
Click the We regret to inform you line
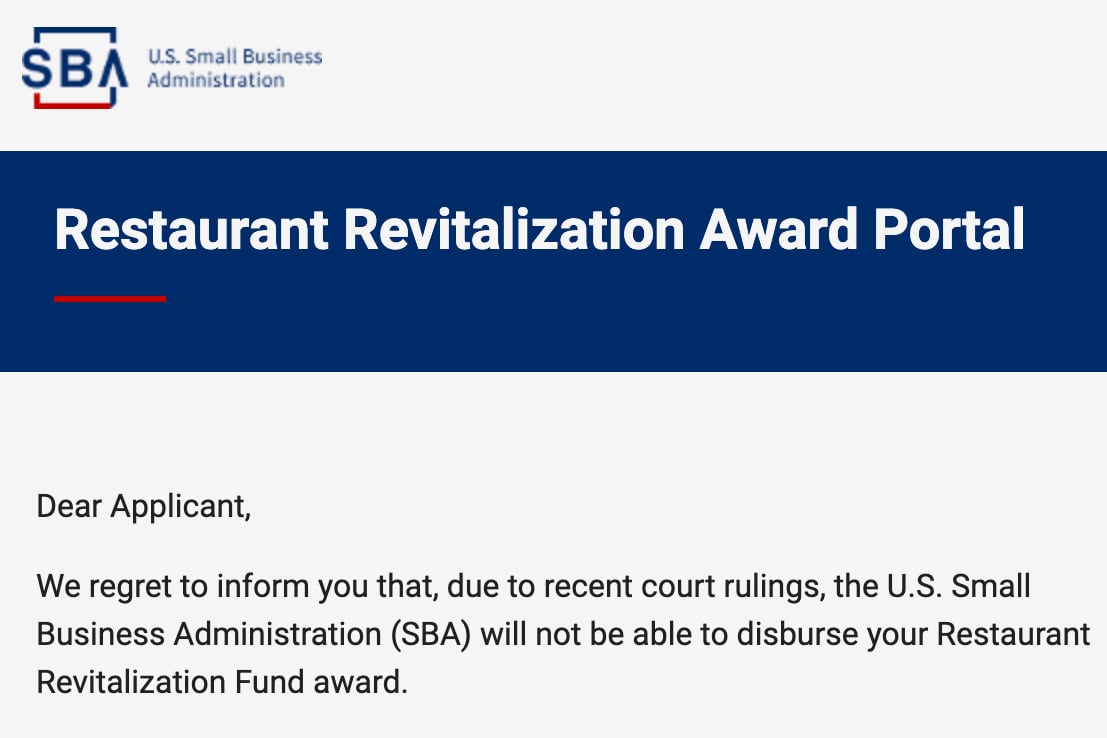coord(533,586)
